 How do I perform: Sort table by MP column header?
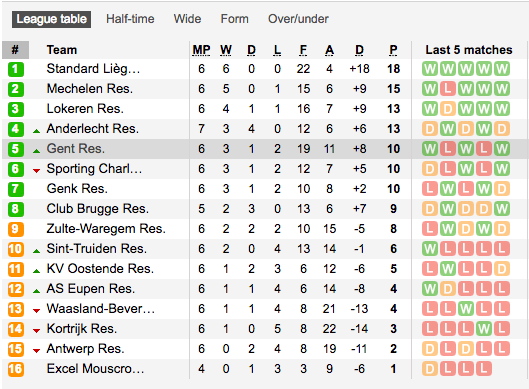[x=201, y=50]
